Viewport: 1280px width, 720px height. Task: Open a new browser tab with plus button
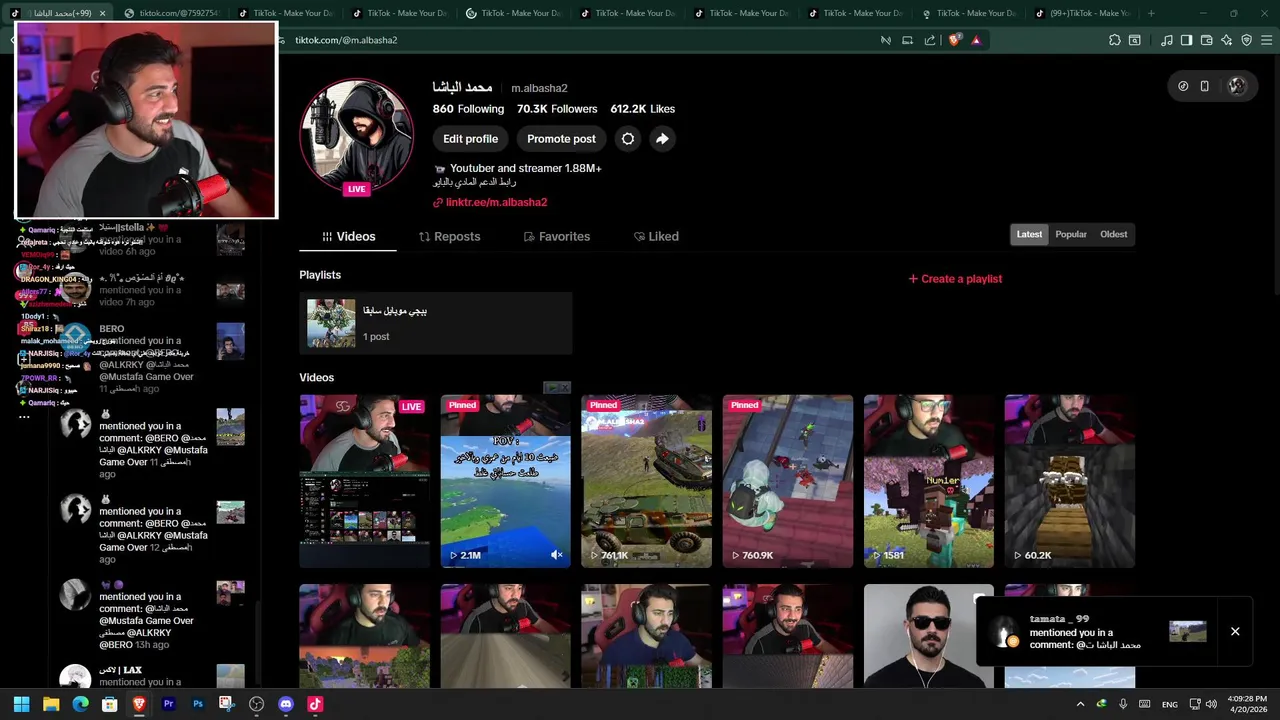click(1151, 13)
